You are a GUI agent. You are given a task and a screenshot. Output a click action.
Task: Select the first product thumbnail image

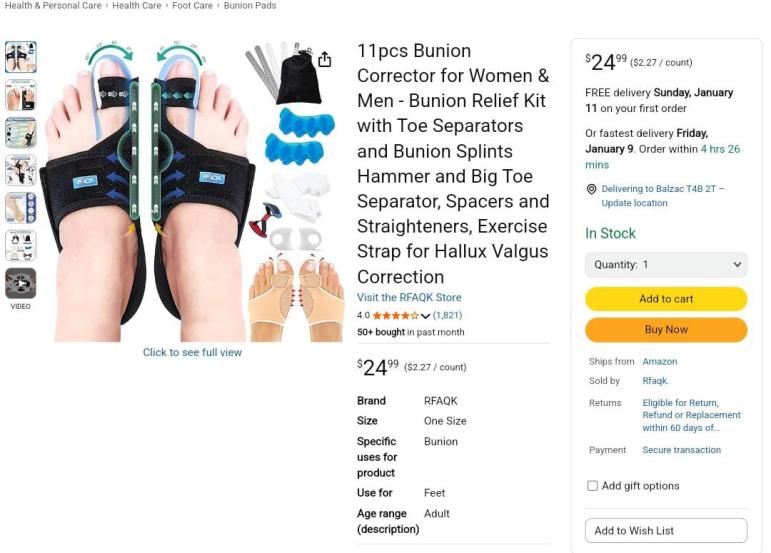21,57
